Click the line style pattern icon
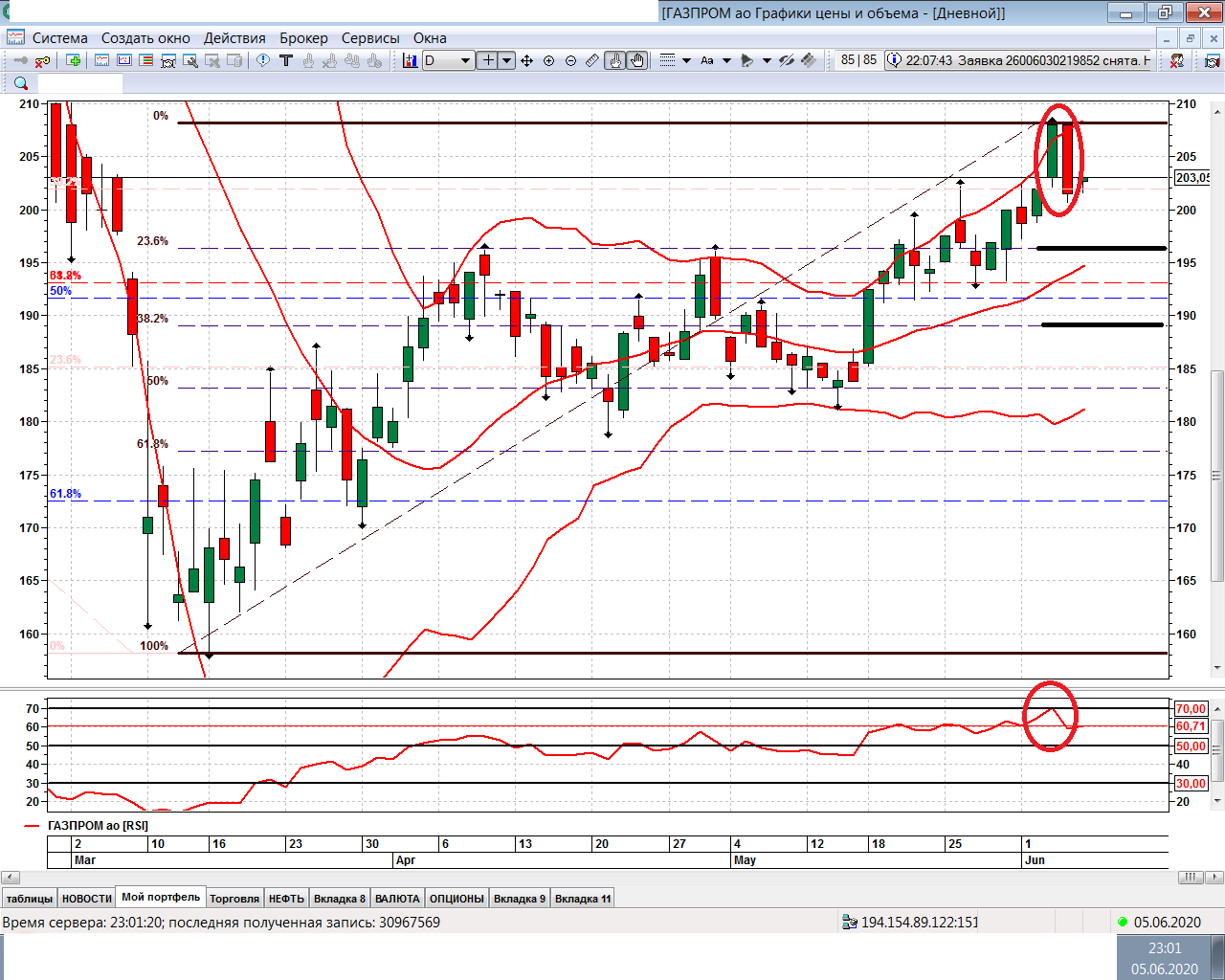 click(668, 59)
